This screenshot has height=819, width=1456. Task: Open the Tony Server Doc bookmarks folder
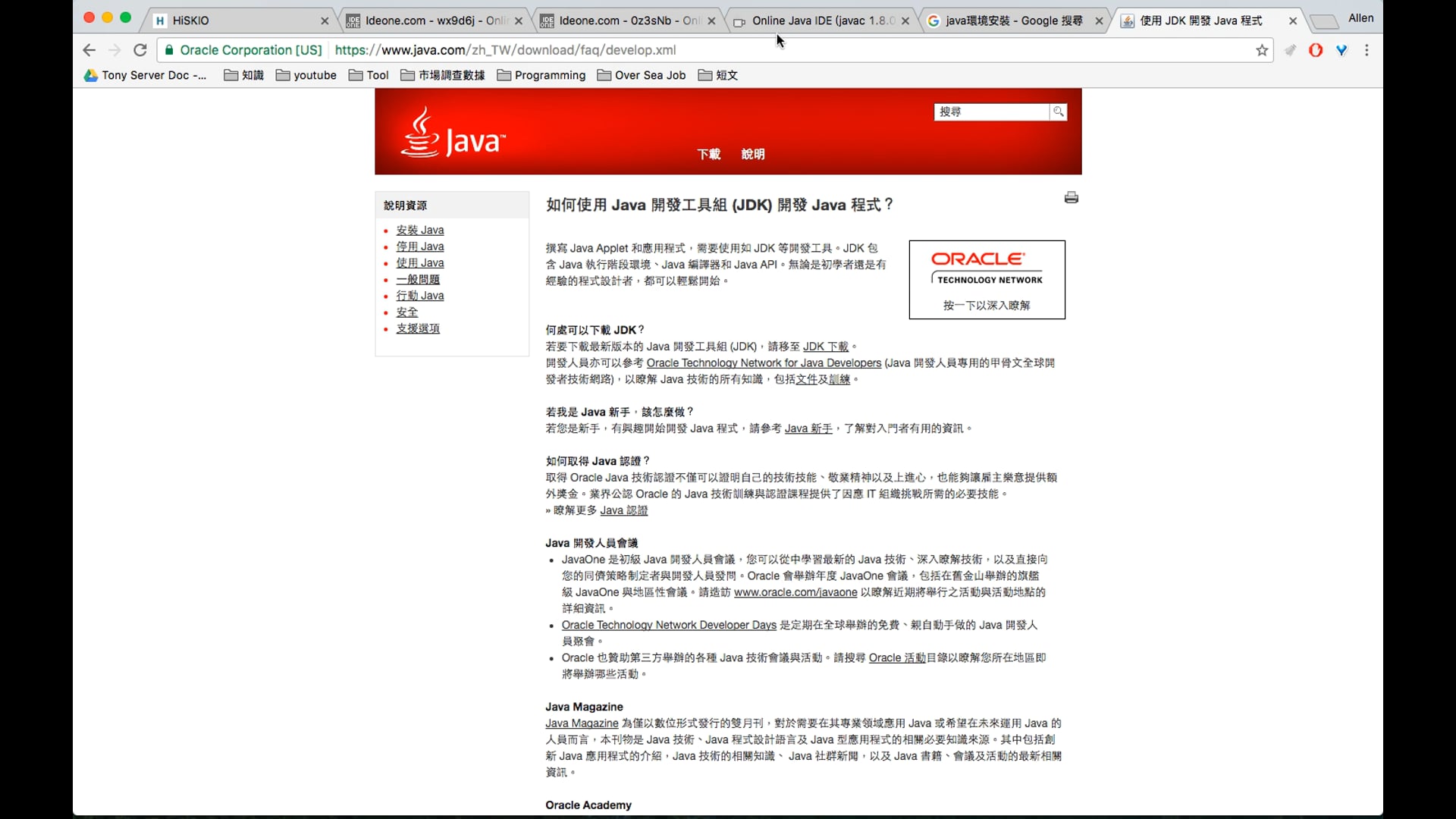tap(144, 75)
